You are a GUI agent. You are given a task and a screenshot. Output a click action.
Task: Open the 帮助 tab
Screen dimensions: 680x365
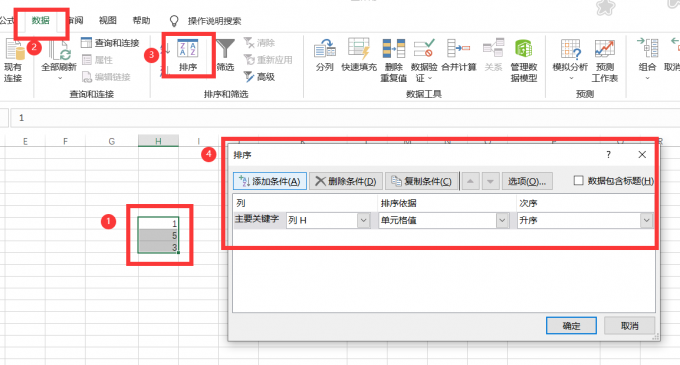pyautogui.click(x=141, y=20)
